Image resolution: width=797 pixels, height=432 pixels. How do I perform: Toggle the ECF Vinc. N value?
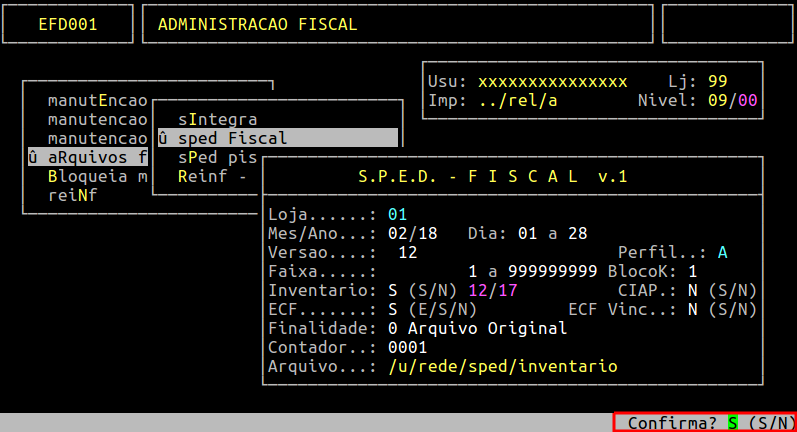click(x=692, y=309)
